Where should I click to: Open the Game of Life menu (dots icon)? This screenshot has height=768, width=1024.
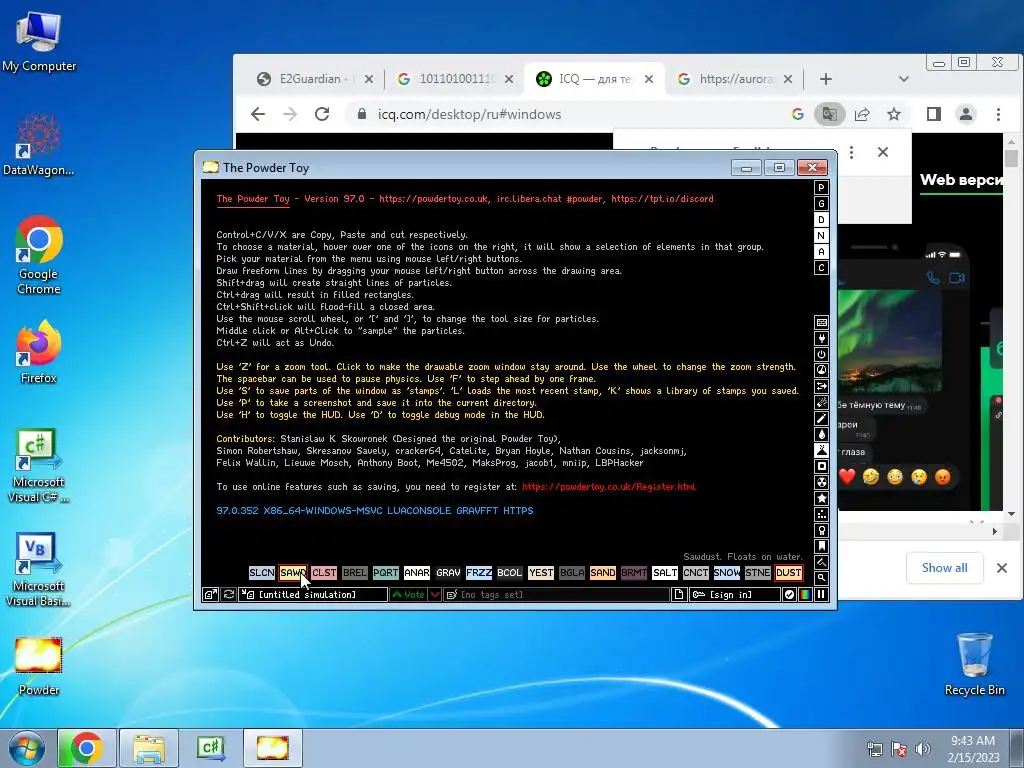822,515
